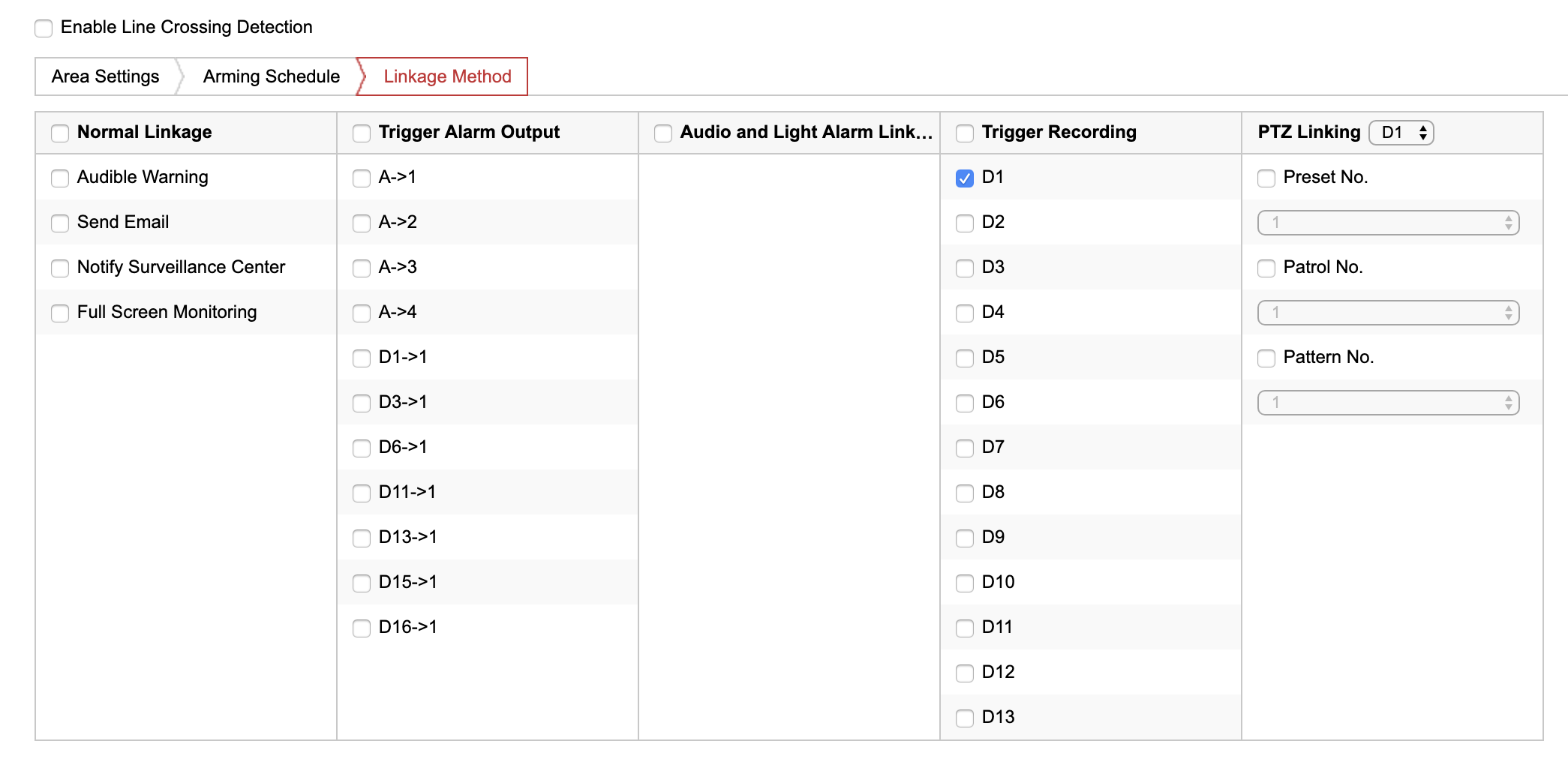Check D13 recording channel

[965, 718]
